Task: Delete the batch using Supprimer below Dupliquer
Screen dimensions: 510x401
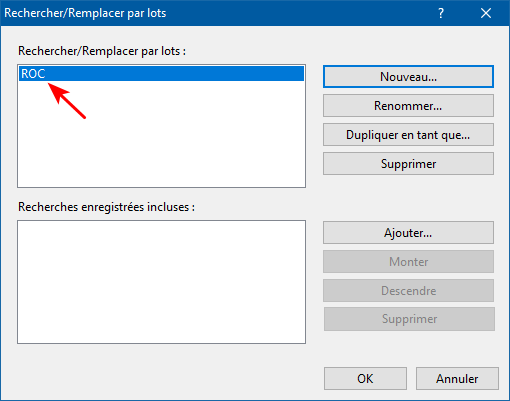Action: pos(408,164)
